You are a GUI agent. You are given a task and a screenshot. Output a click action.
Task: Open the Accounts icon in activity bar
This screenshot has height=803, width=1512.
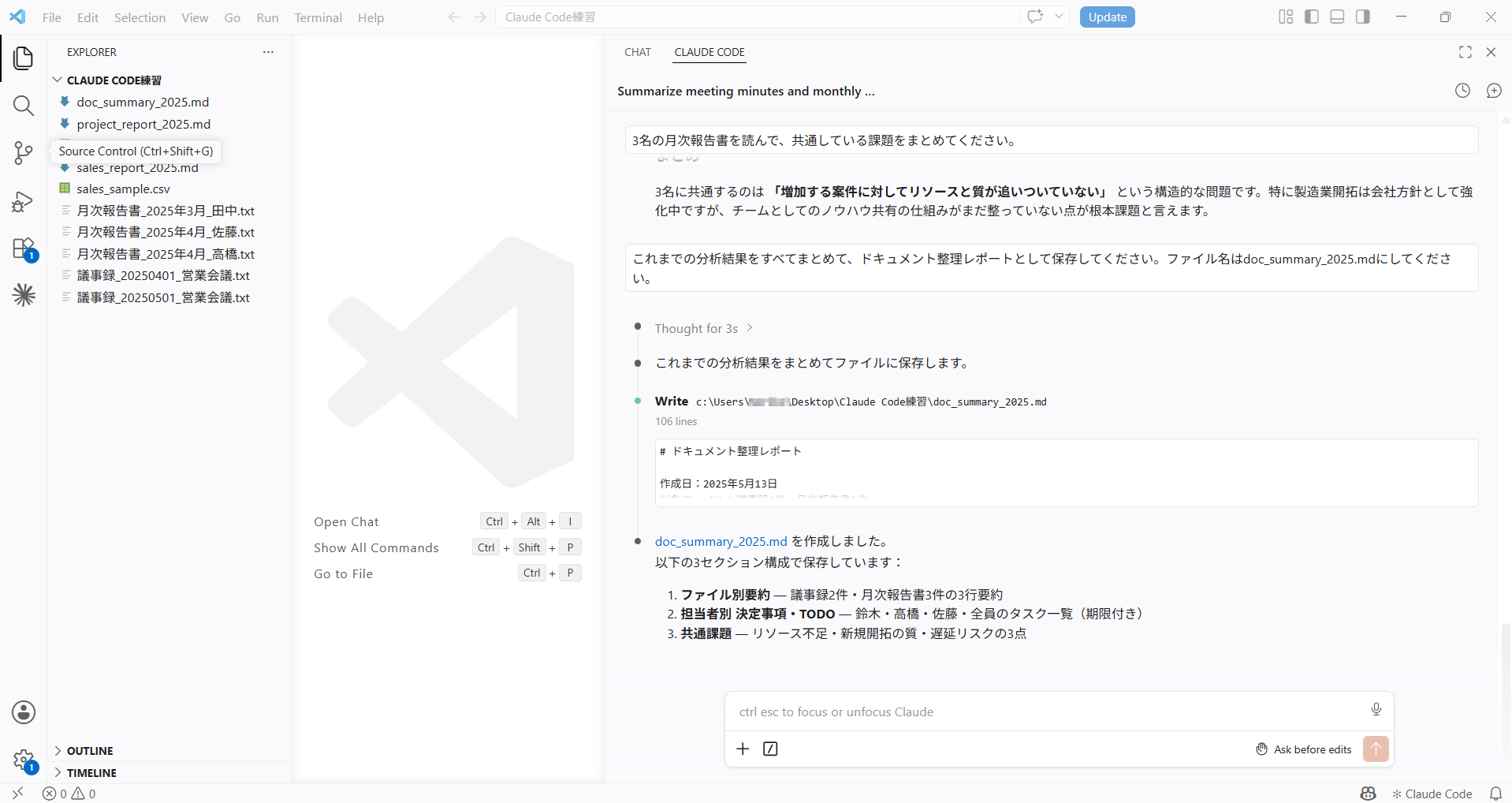pos(24,712)
